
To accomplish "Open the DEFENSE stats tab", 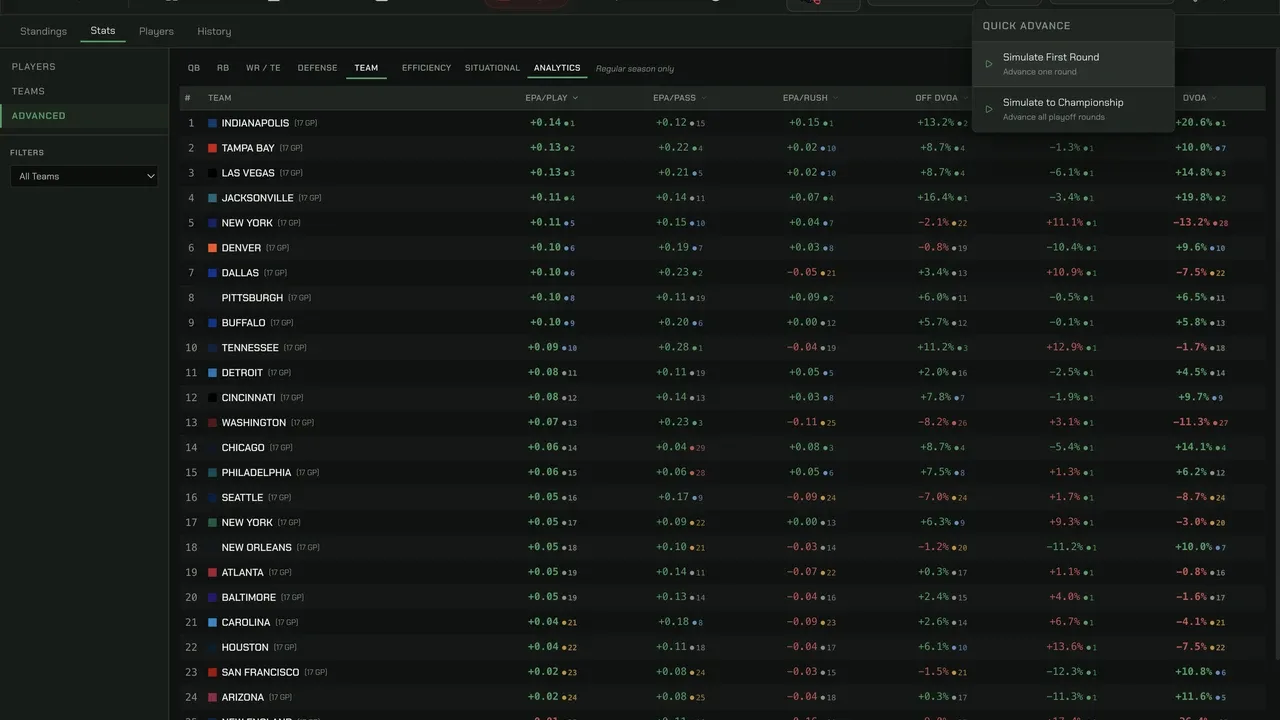I will [x=317, y=68].
